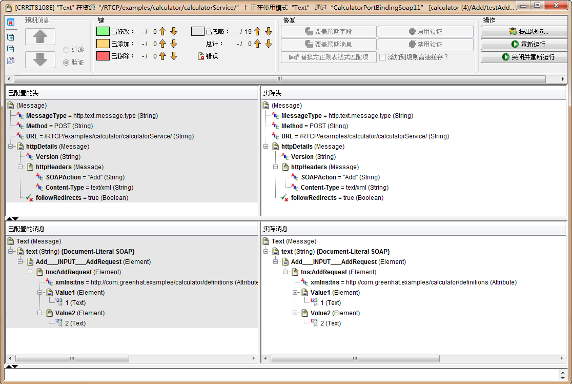Click the yellow color swatch
This screenshot has width=572, height=384.
[x=103, y=44]
